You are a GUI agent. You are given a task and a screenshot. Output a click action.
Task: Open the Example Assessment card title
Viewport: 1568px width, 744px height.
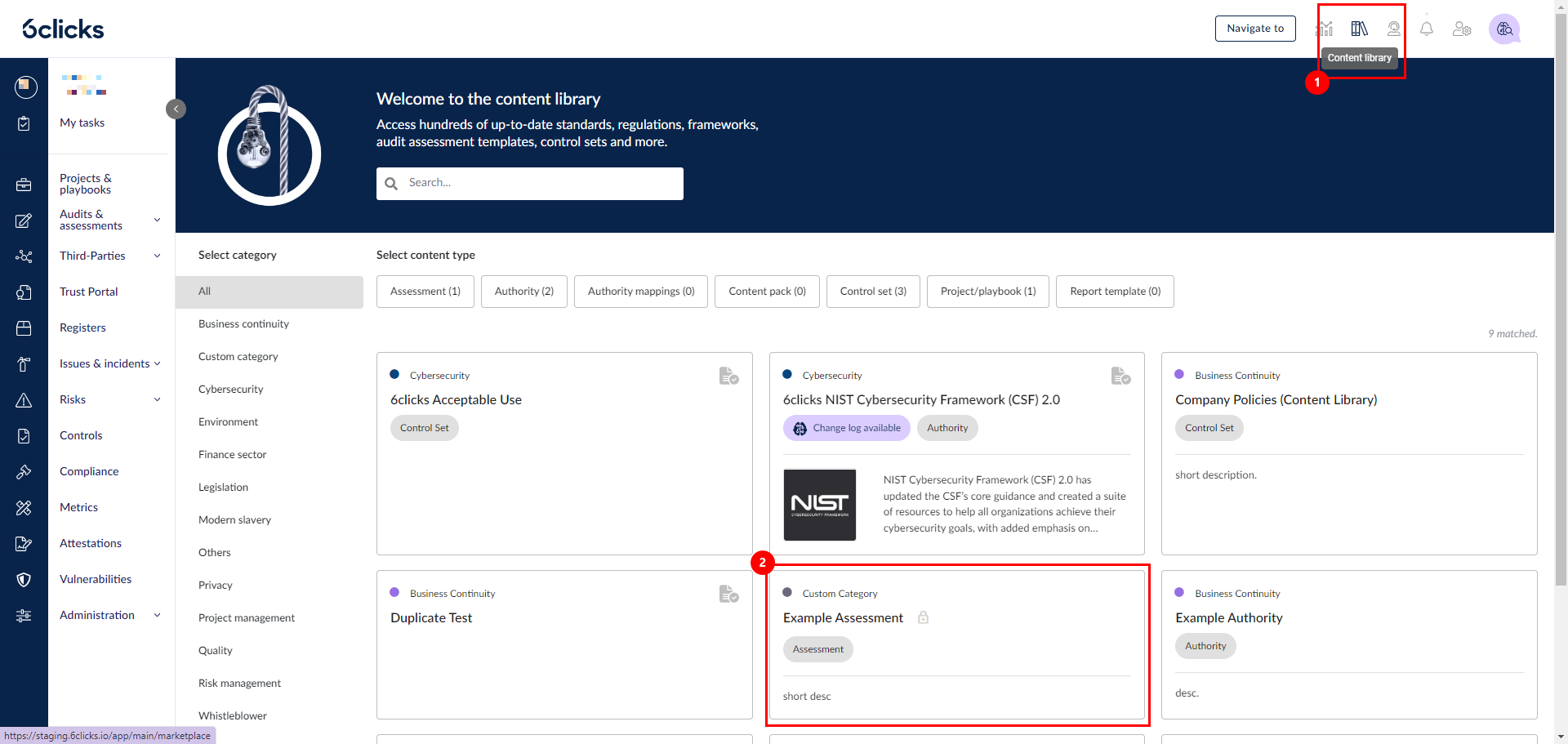[843, 618]
